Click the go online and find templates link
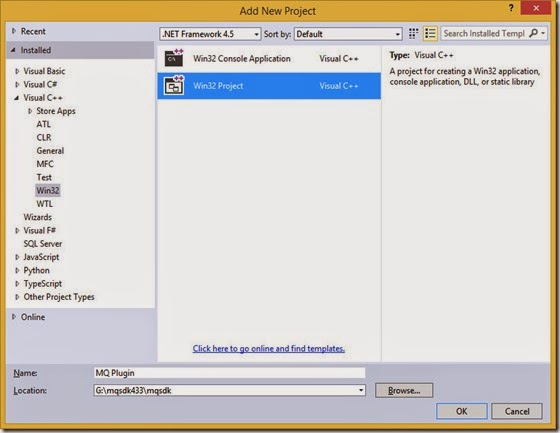This screenshot has height=433, width=560. coord(269,348)
